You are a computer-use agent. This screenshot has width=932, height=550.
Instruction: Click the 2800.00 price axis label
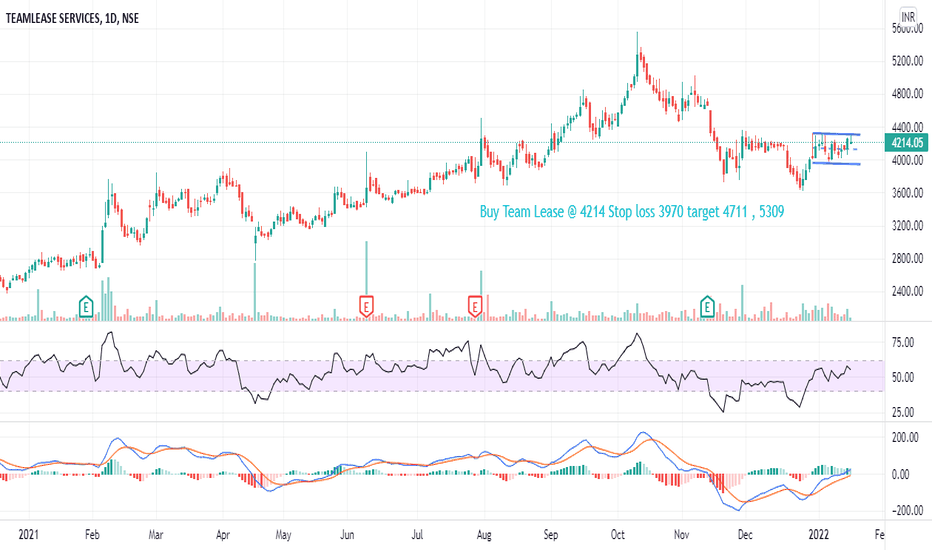908,258
